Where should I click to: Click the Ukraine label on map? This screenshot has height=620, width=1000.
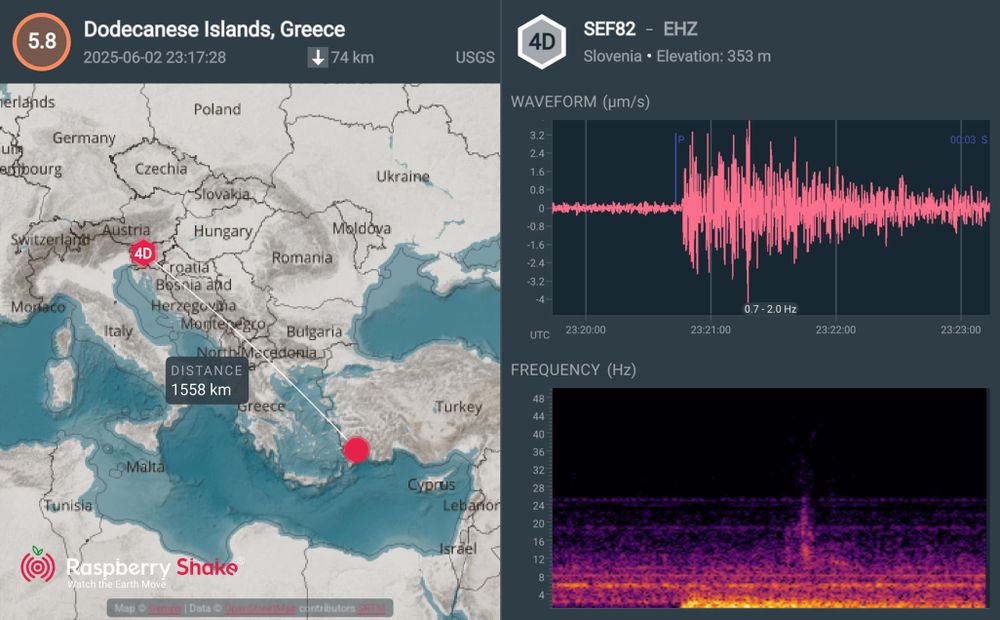[x=403, y=176]
